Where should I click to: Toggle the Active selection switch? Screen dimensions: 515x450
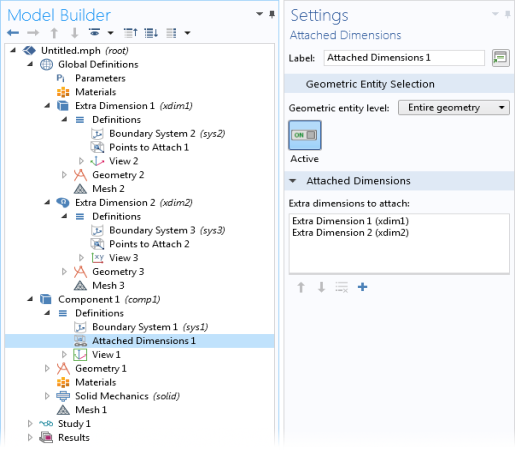[305, 135]
